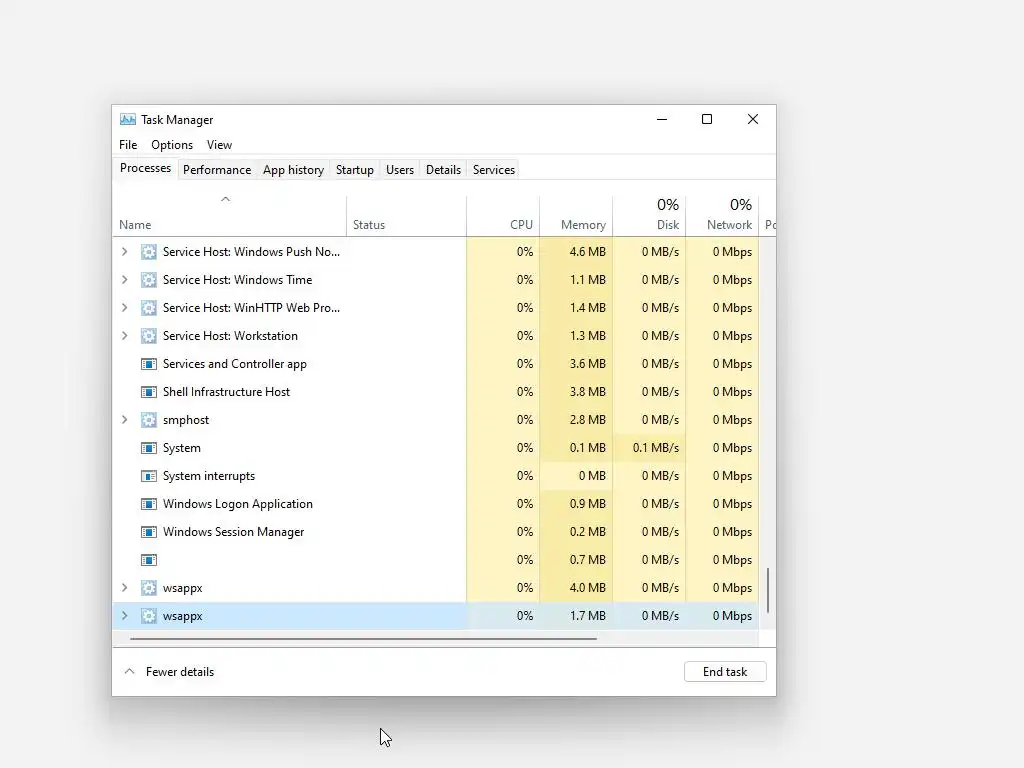Click the vertical scrollbar thumb in process list
This screenshot has height=768, width=1024.
768,590
